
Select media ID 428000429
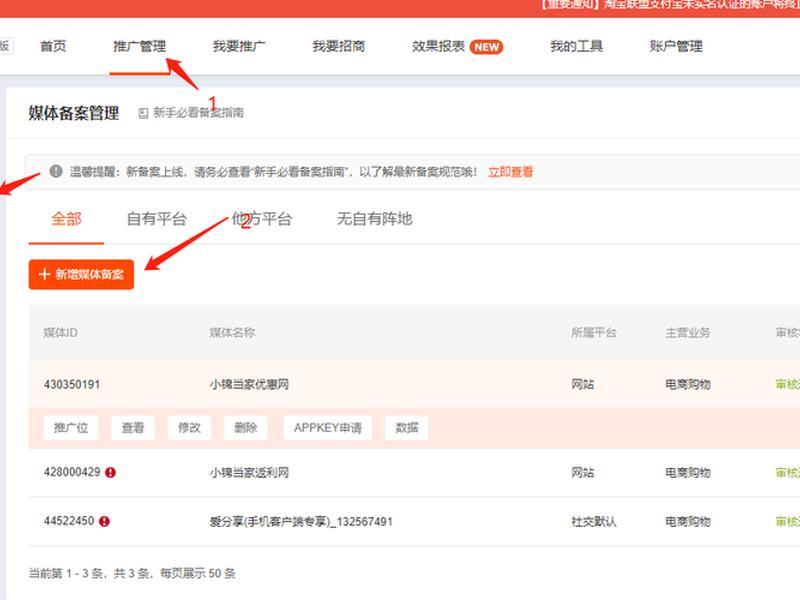point(72,472)
